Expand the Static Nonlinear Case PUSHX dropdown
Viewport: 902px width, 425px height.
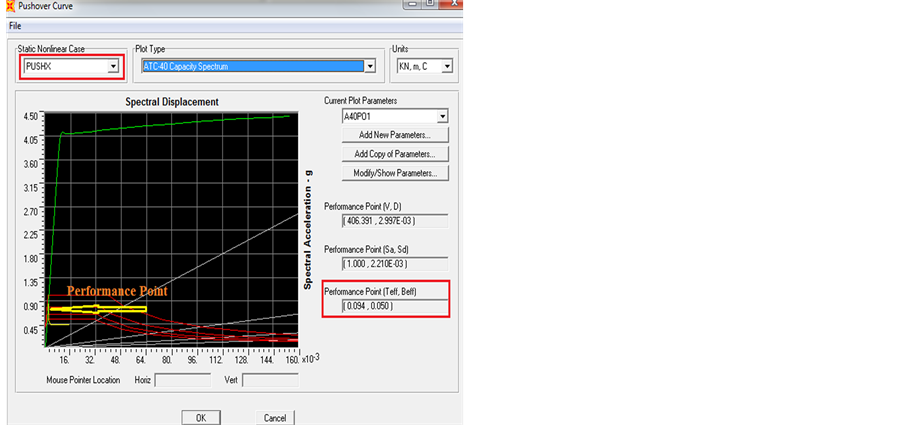[113, 67]
